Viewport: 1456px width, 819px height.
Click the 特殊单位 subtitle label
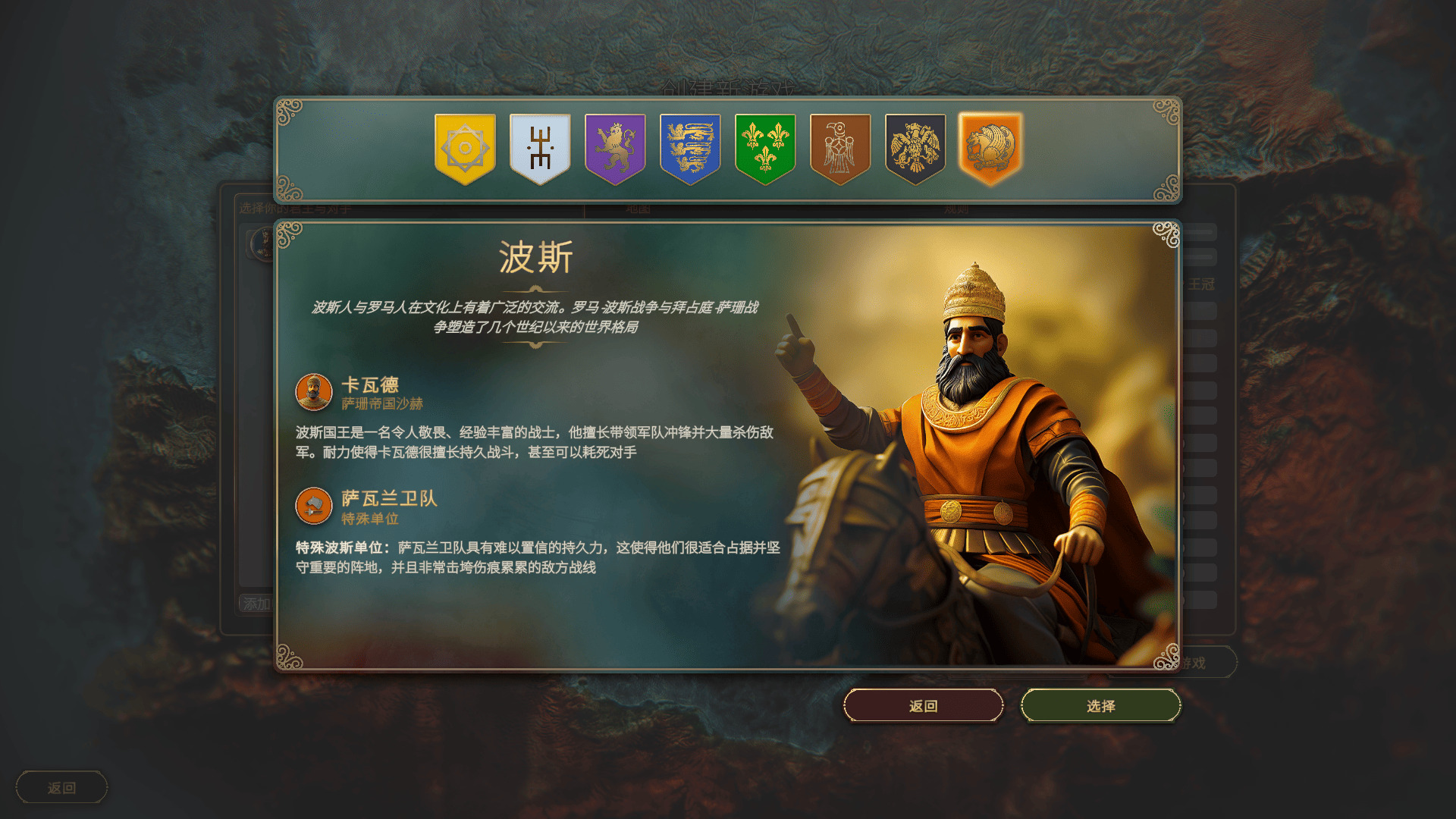click(370, 519)
